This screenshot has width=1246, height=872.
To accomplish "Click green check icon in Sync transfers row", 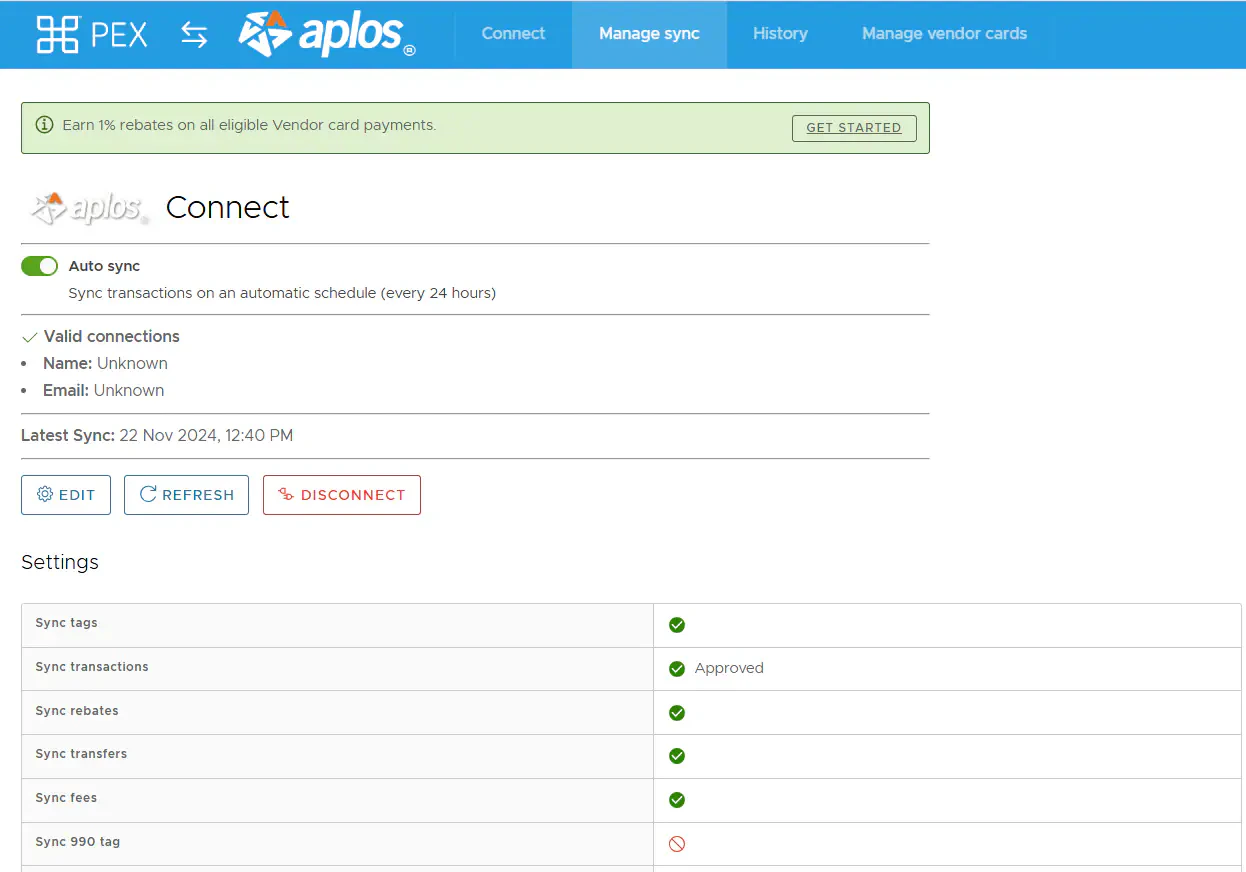I will tap(677, 756).
